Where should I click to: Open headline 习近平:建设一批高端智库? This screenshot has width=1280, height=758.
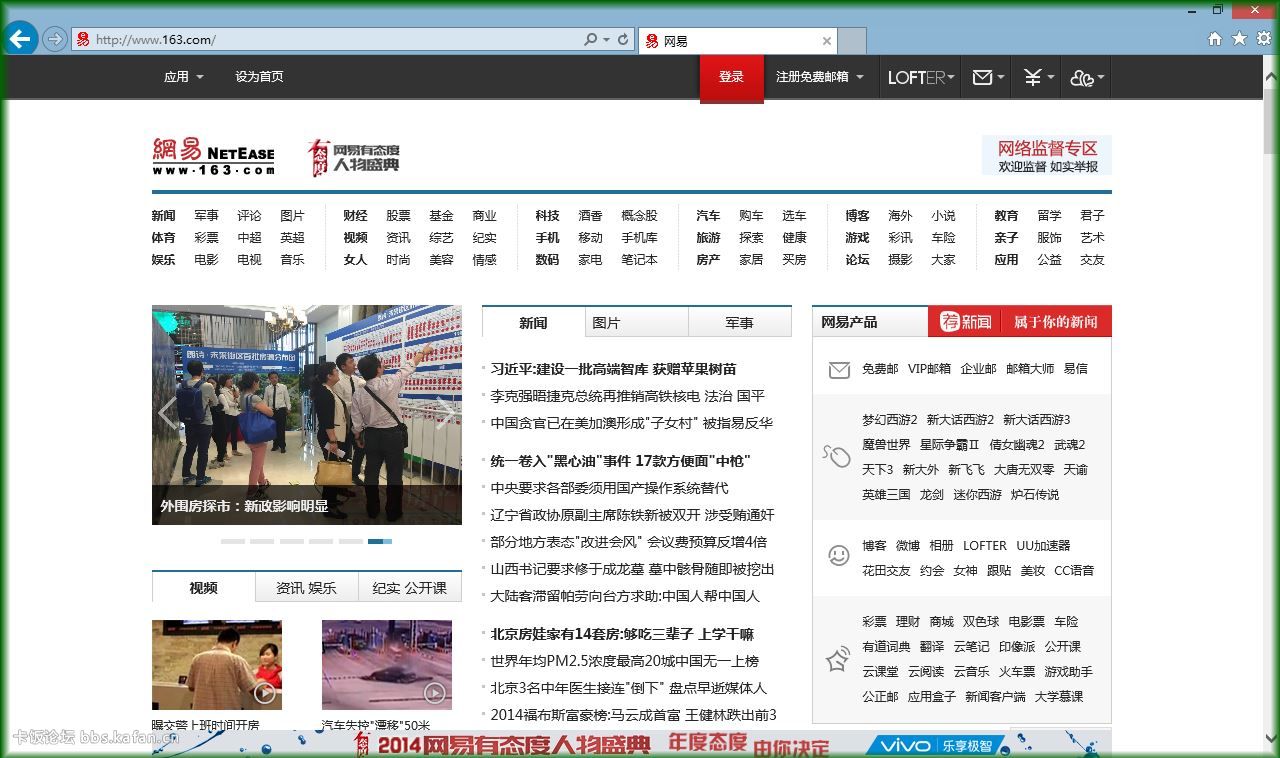613,369
